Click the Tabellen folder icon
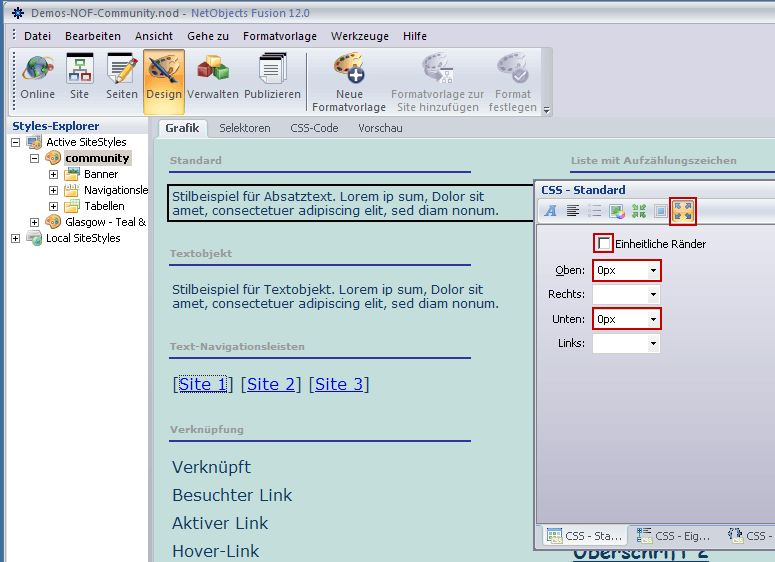 point(72,206)
